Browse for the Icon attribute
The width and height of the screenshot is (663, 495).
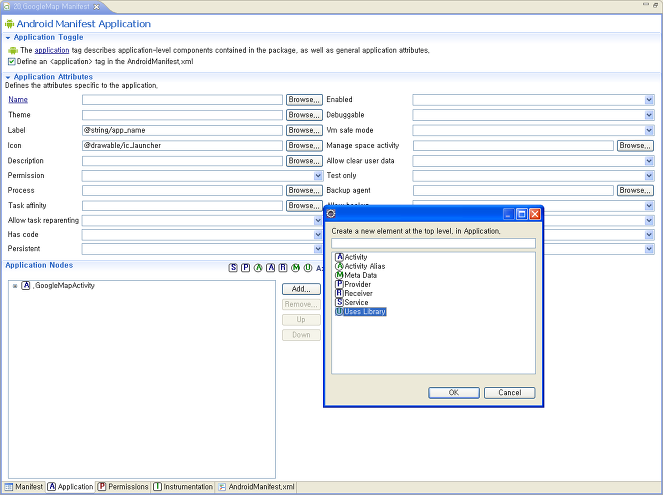[304, 145]
